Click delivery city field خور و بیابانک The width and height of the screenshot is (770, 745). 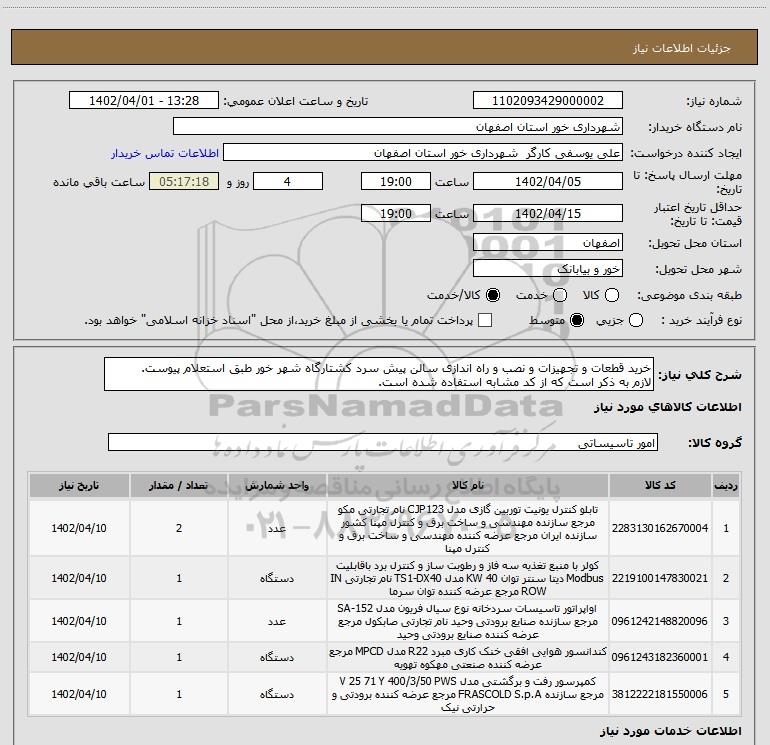point(548,269)
